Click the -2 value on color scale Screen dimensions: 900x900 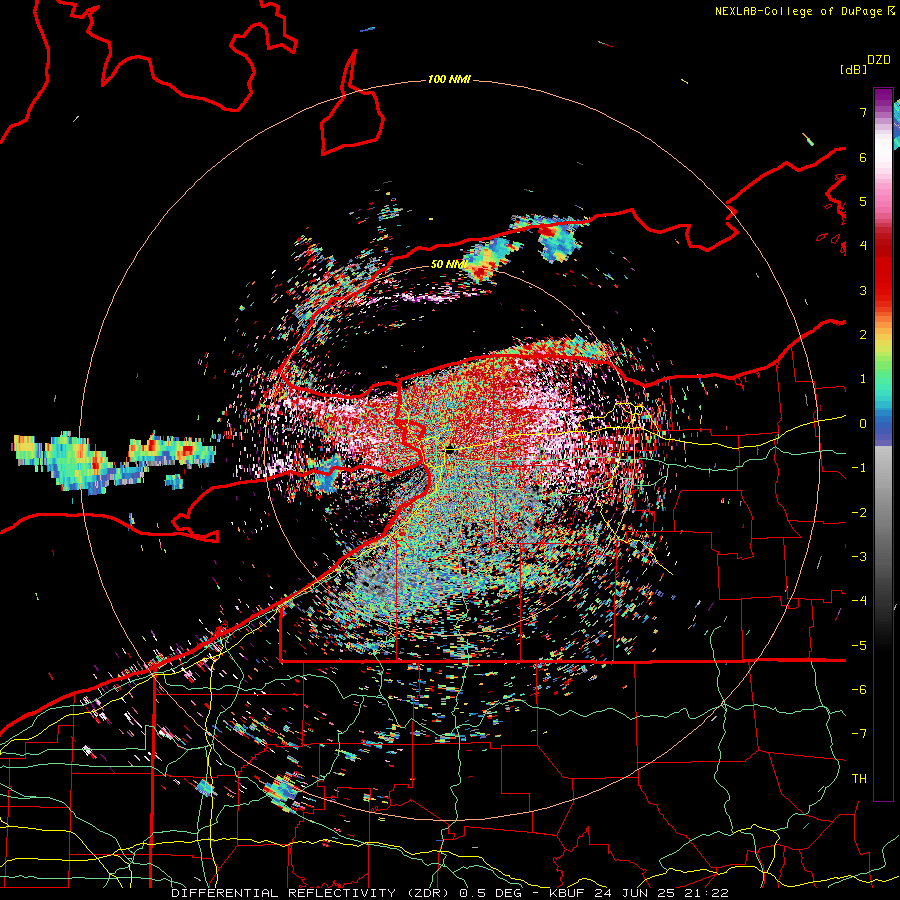[x=859, y=513]
